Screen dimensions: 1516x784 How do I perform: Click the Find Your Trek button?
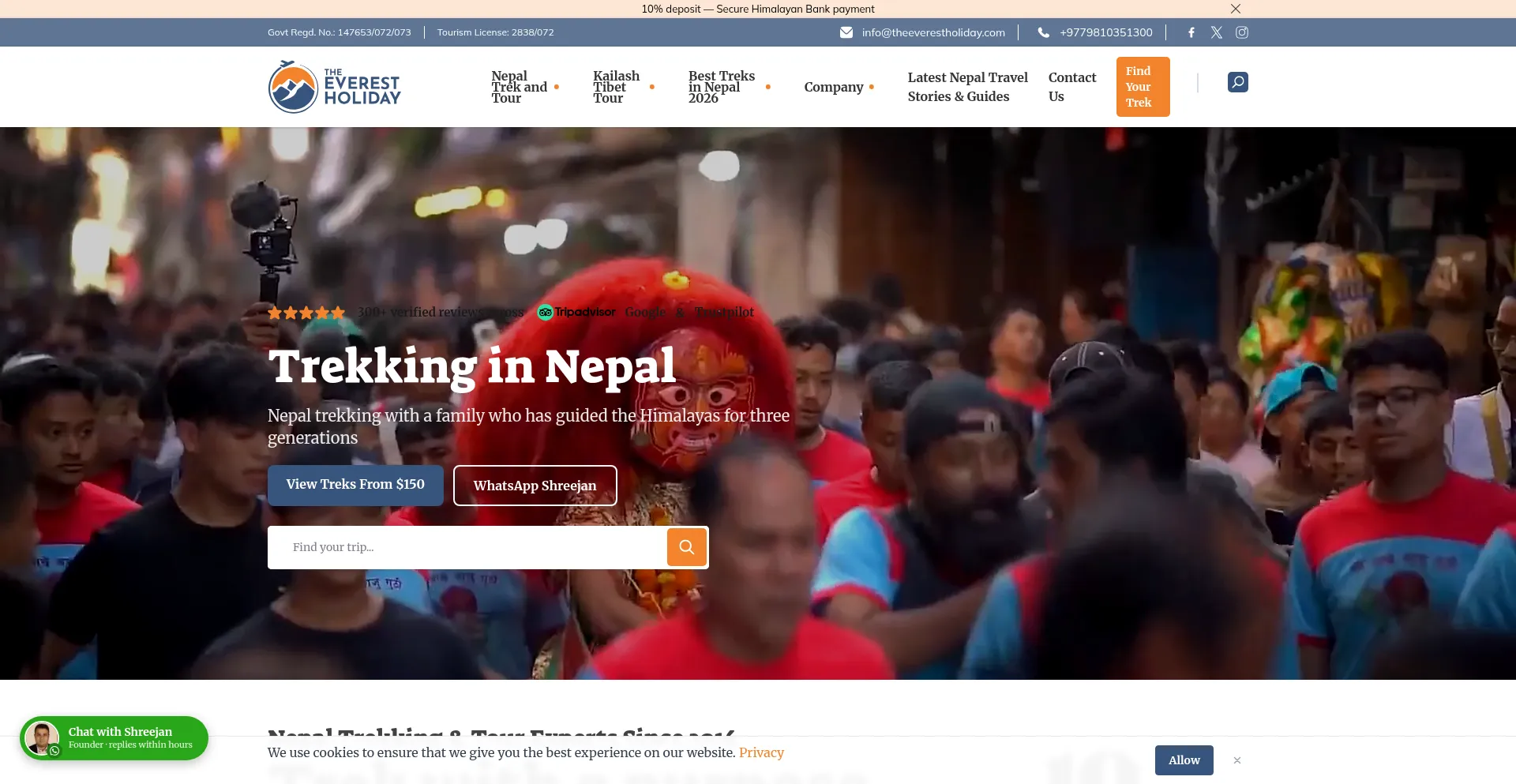tap(1143, 87)
